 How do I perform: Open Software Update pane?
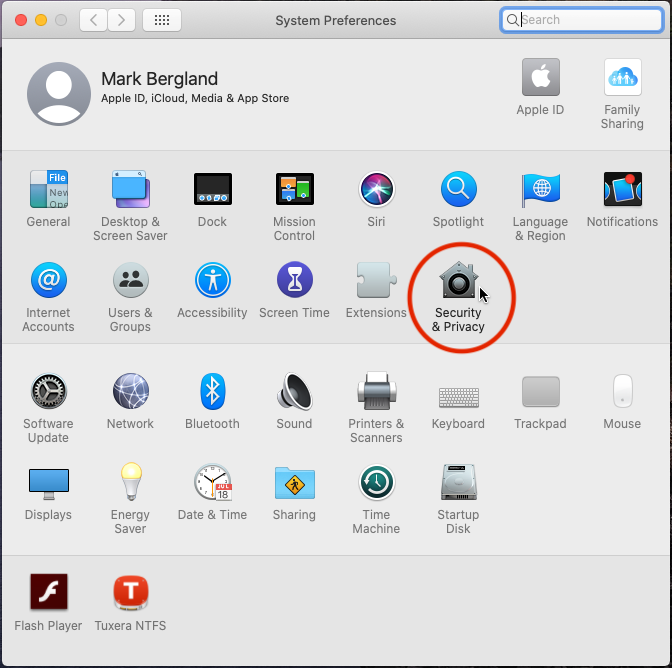pyautogui.click(x=48, y=391)
